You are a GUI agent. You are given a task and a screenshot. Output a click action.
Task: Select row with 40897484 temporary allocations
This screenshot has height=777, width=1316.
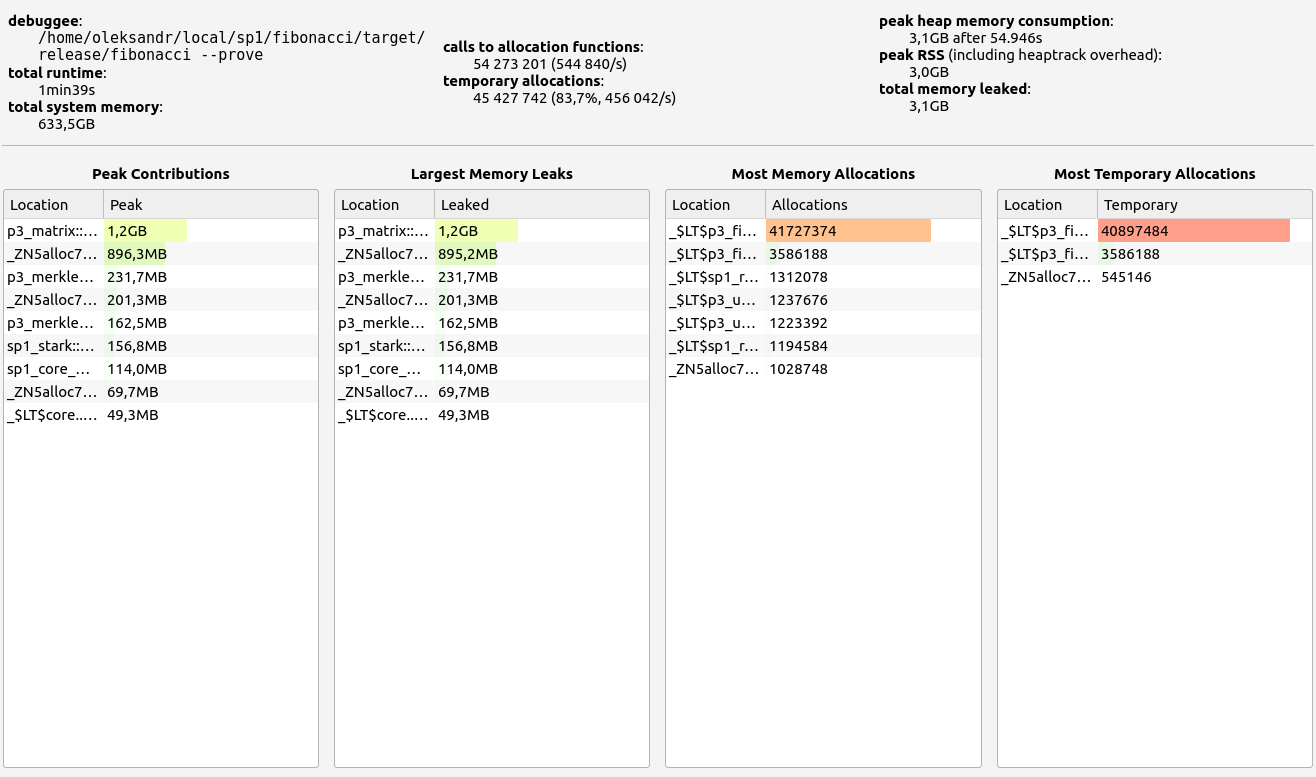[x=1134, y=231]
